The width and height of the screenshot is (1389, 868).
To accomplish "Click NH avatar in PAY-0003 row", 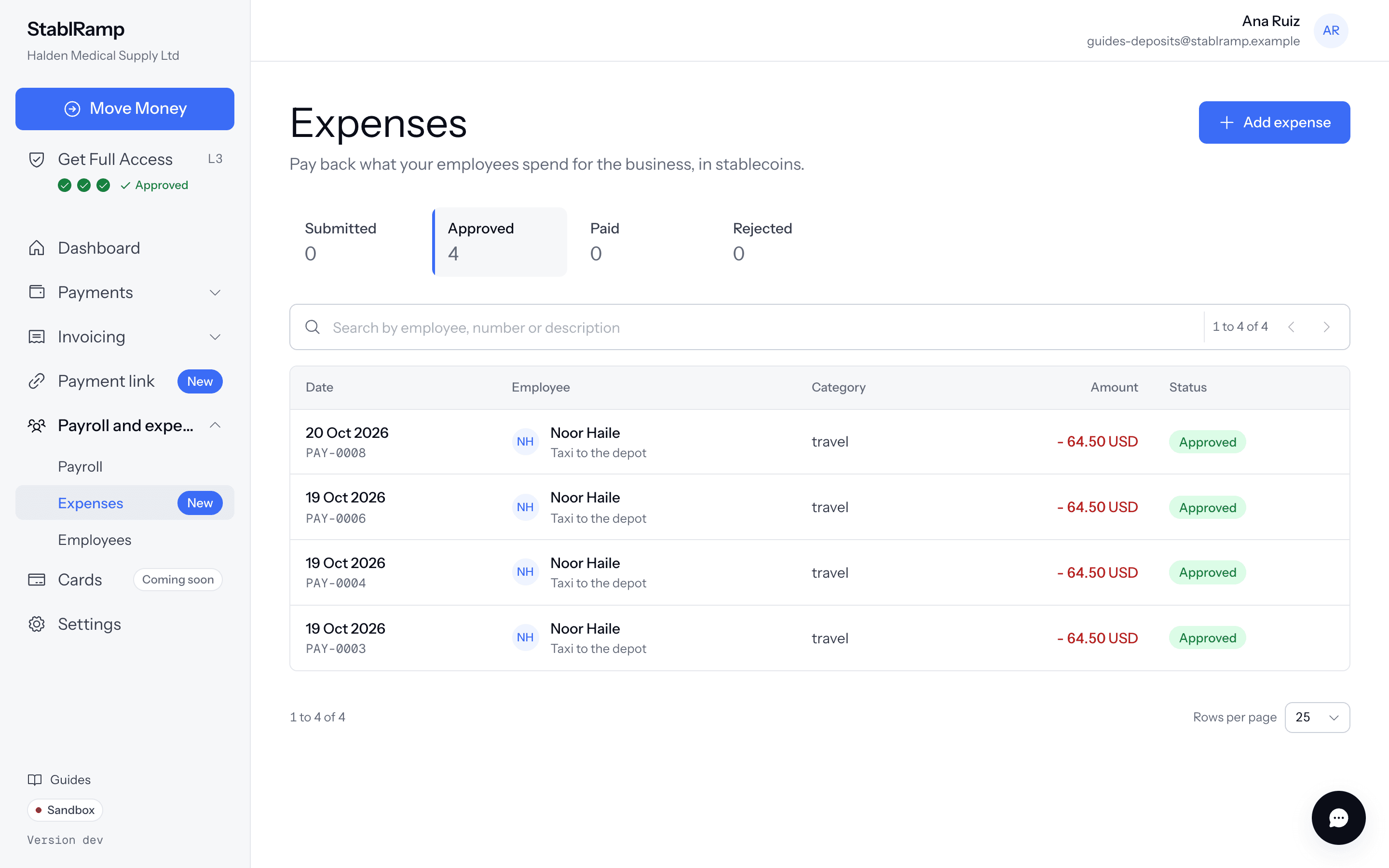I will pyautogui.click(x=525, y=637).
